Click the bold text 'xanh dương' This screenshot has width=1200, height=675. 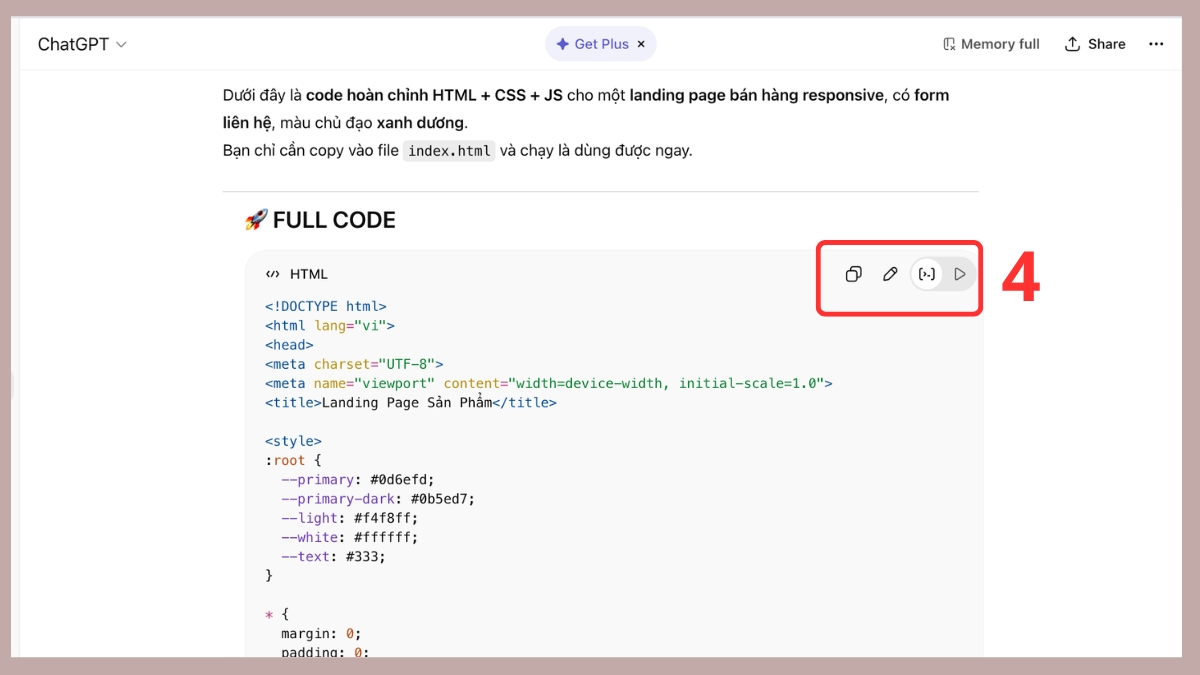pyautogui.click(x=420, y=123)
